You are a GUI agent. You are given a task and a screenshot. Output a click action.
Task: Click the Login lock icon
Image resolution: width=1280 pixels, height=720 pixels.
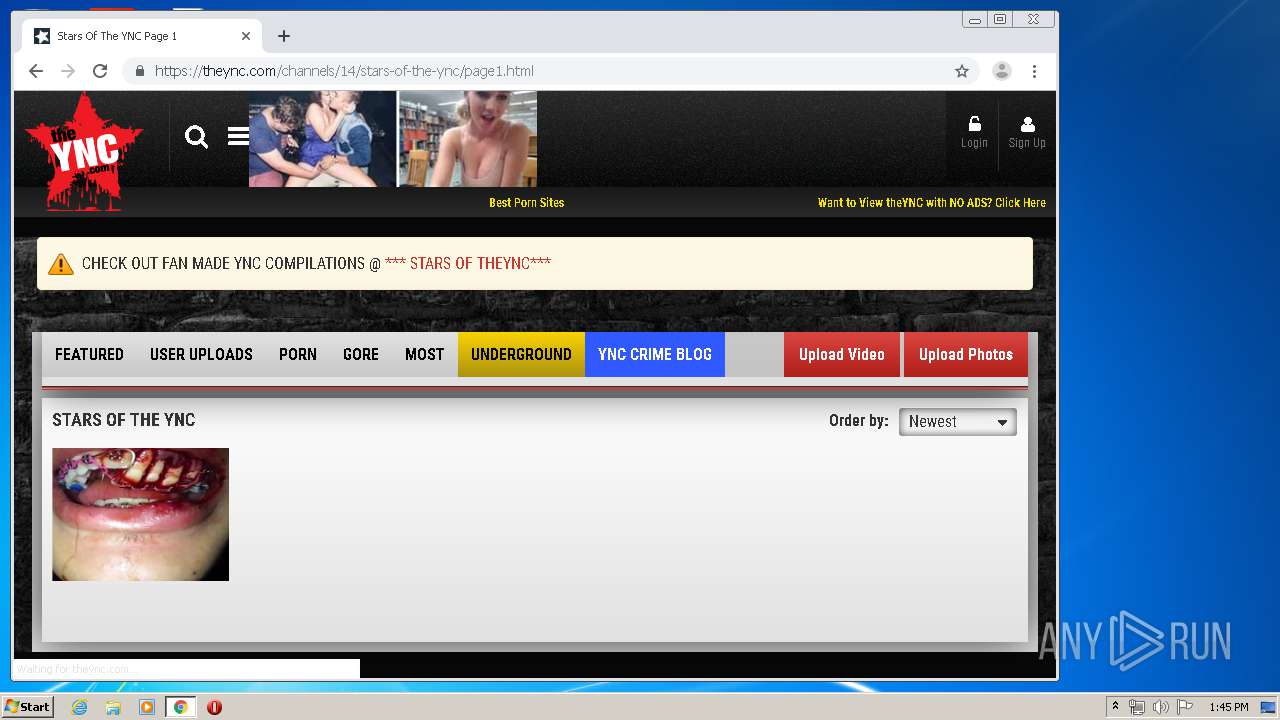point(974,124)
